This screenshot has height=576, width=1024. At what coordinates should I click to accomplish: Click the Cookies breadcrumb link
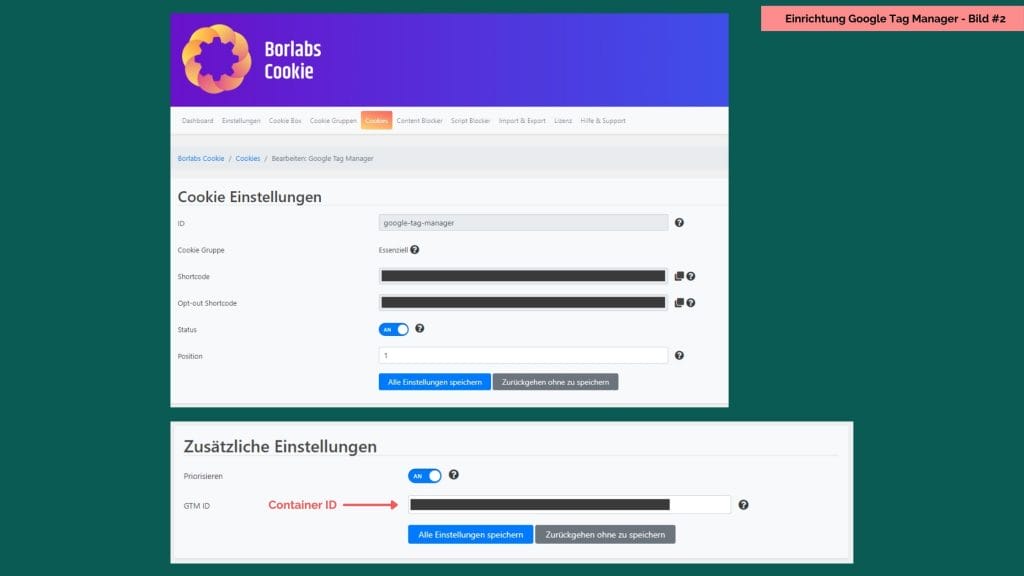[x=248, y=159]
